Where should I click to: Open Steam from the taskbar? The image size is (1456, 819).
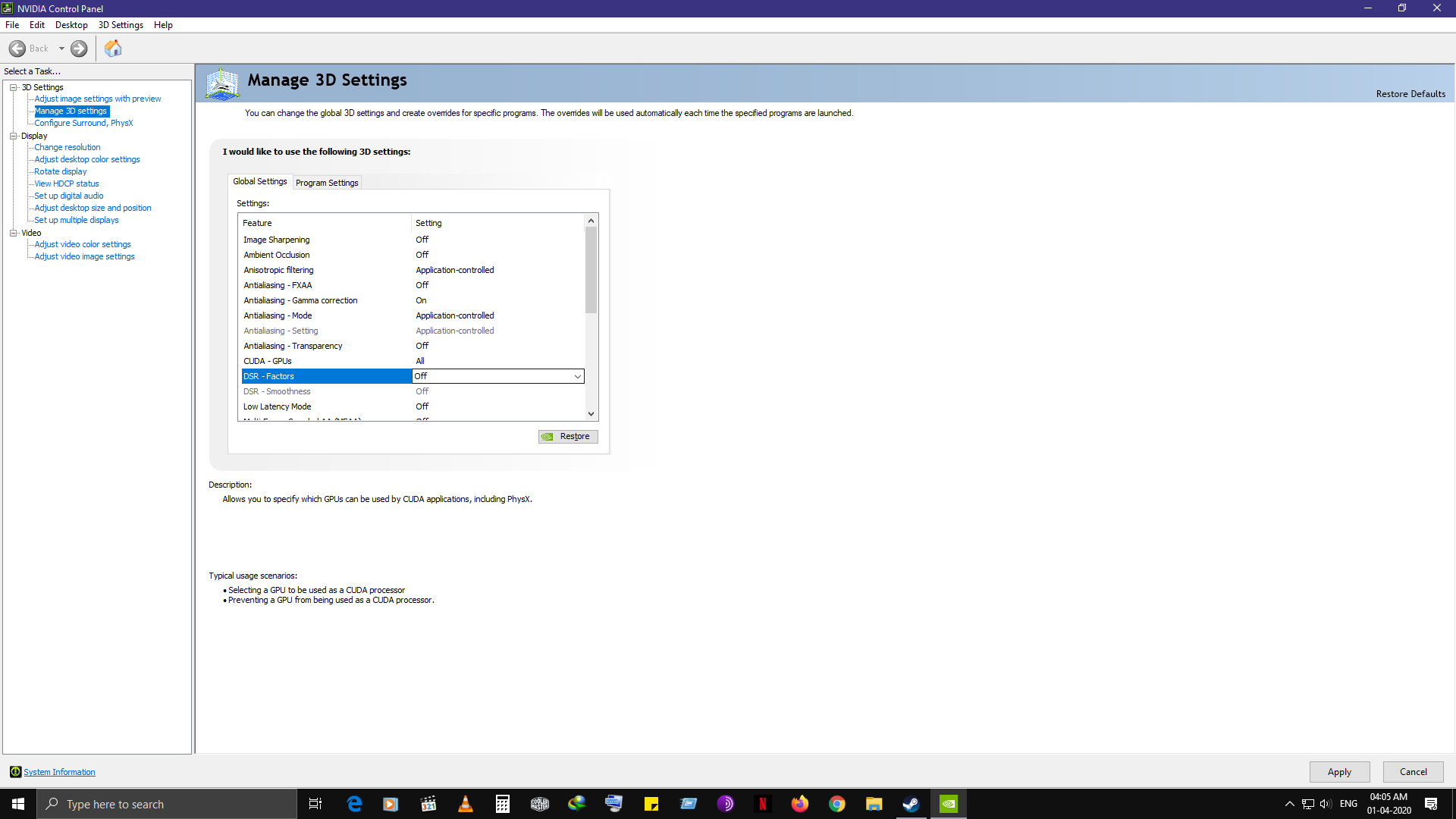[911, 804]
